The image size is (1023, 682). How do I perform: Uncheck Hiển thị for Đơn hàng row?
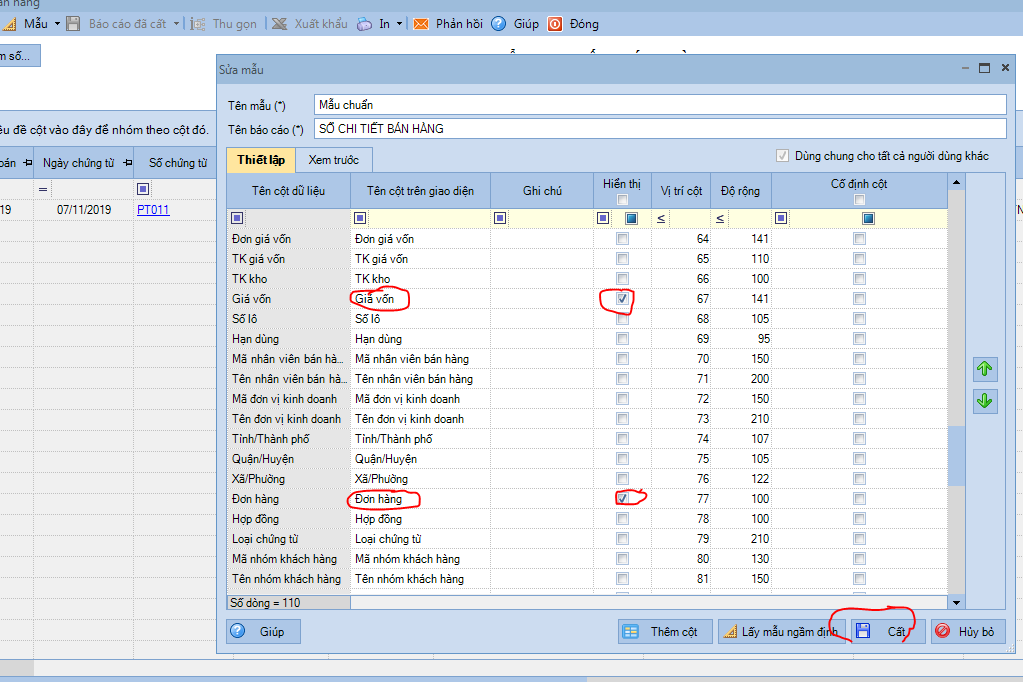coord(622,498)
